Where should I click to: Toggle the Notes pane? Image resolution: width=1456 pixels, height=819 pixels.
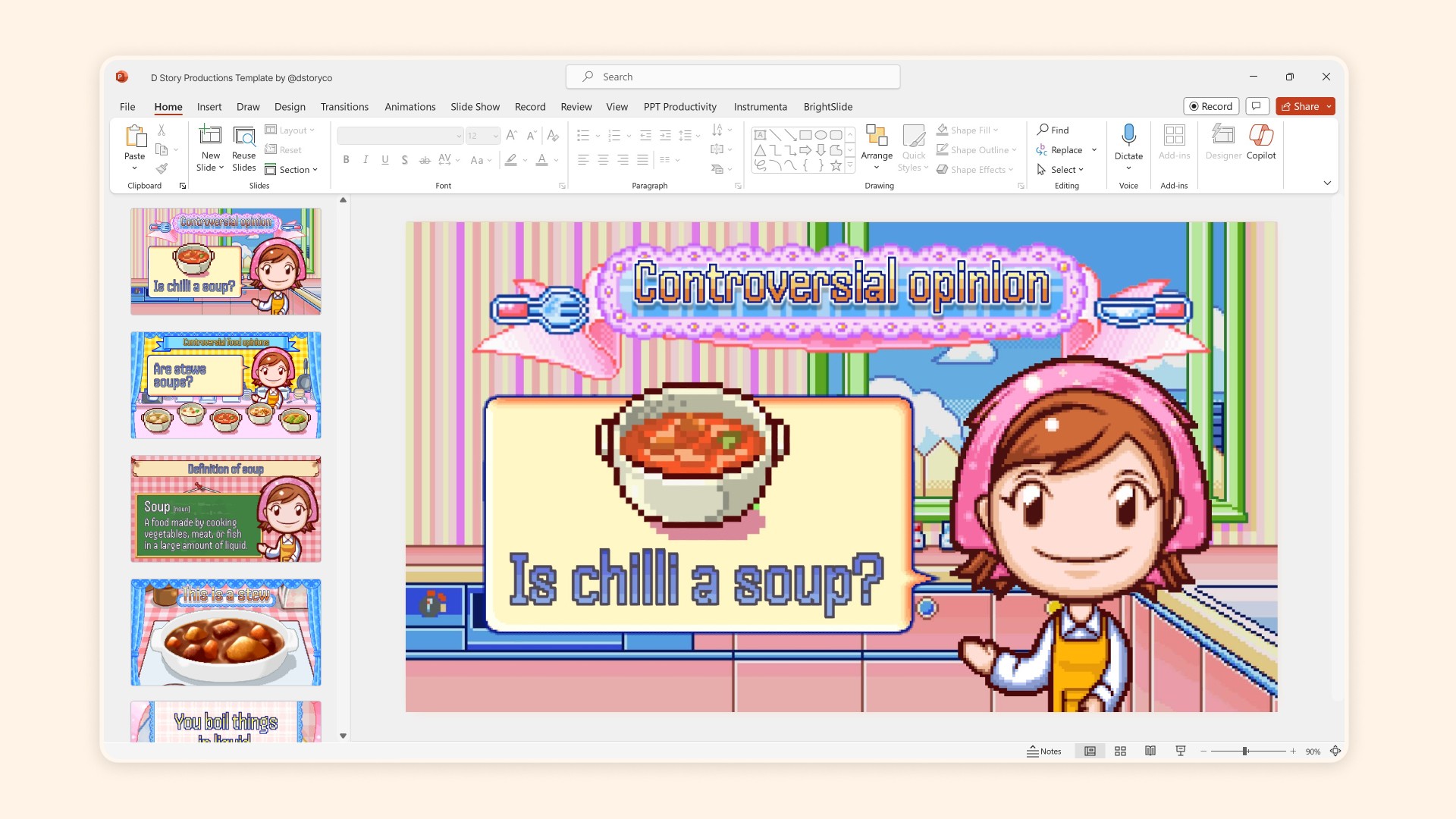point(1044,752)
